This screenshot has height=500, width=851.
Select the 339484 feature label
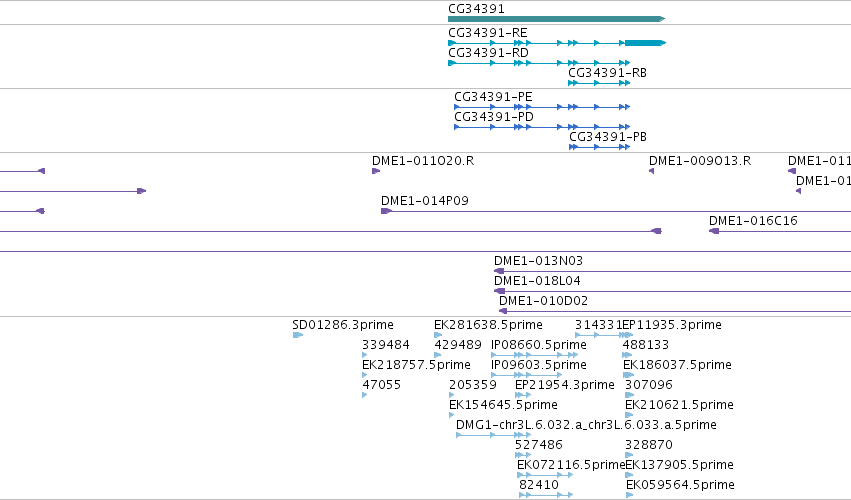pyautogui.click(x=385, y=345)
